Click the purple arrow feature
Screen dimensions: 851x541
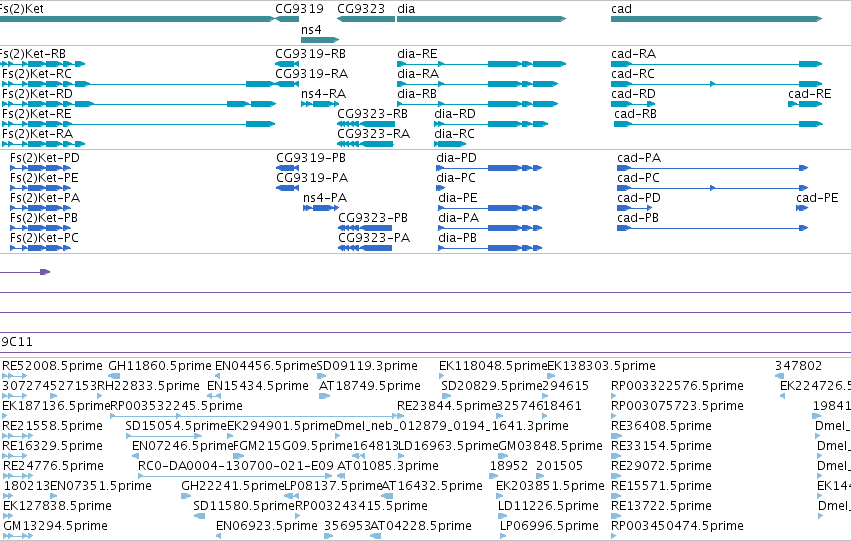(25, 272)
